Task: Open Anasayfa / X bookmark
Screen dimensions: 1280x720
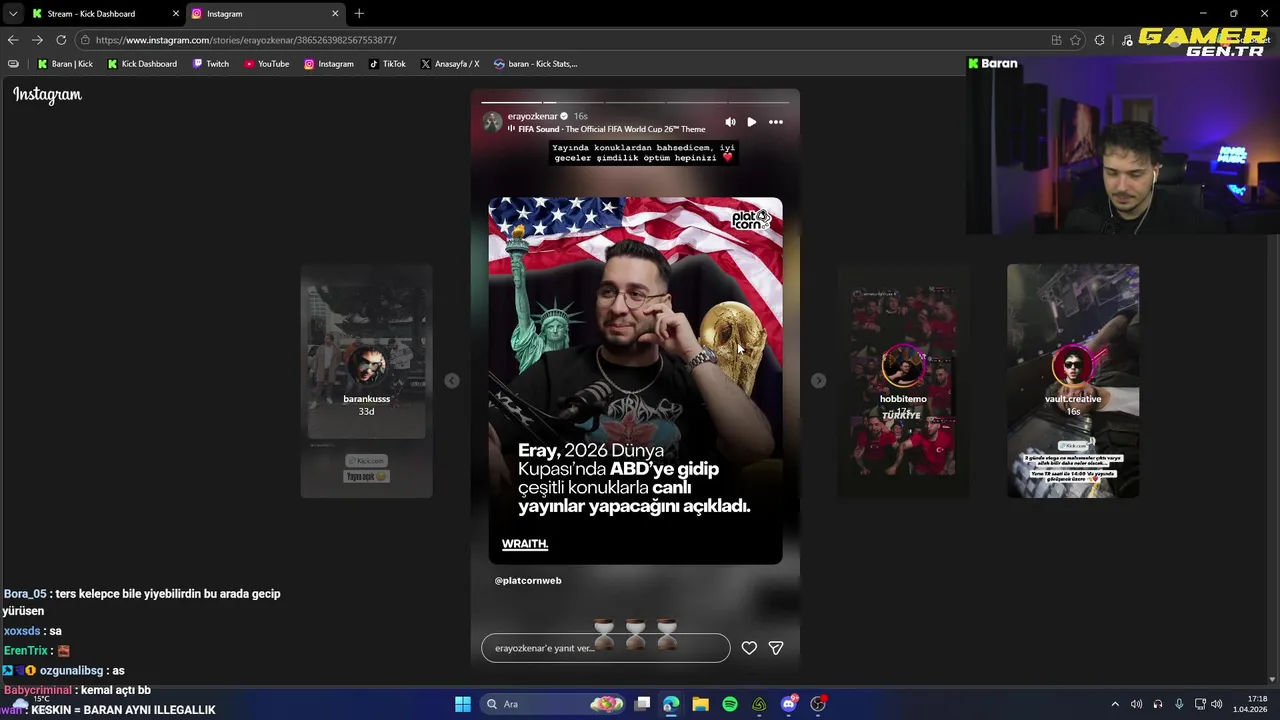Action: [x=450, y=64]
